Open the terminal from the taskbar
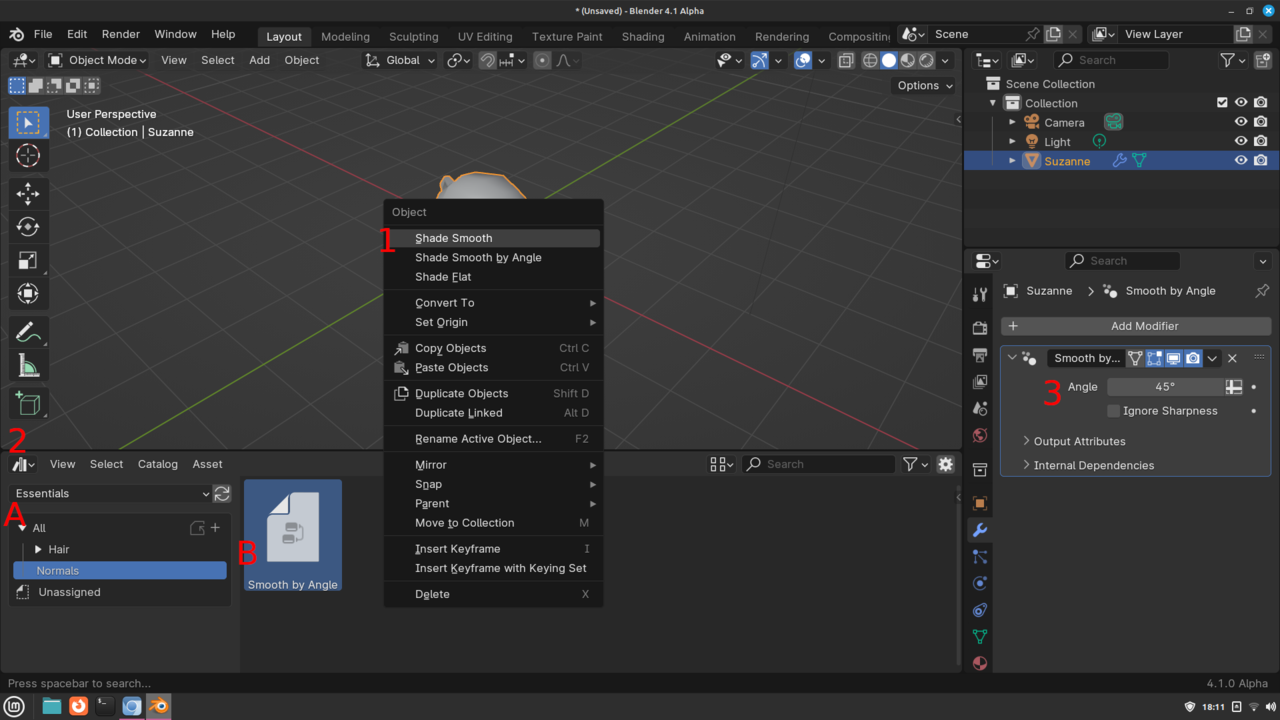1280x720 pixels. point(104,706)
